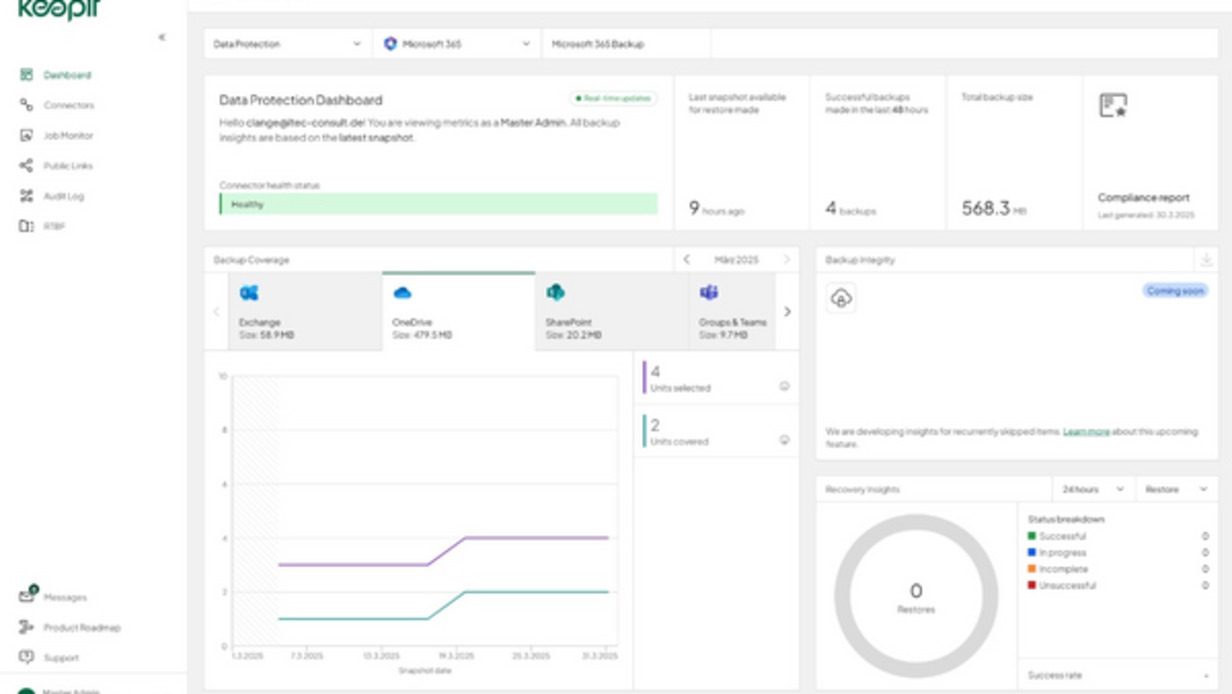Viewport: 1232px width, 694px height.
Task: Click the Restores donut chart
Action: tap(916, 596)
